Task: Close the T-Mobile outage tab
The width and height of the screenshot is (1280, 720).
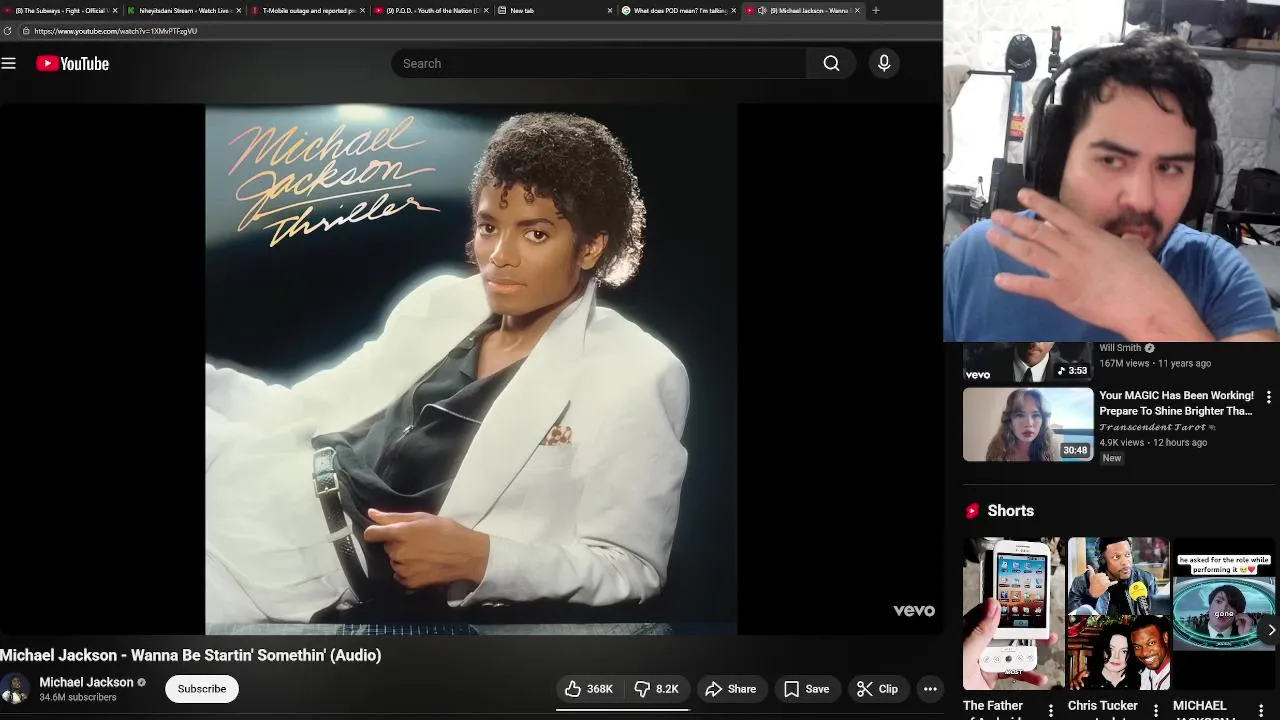Action: pos(362,10)
